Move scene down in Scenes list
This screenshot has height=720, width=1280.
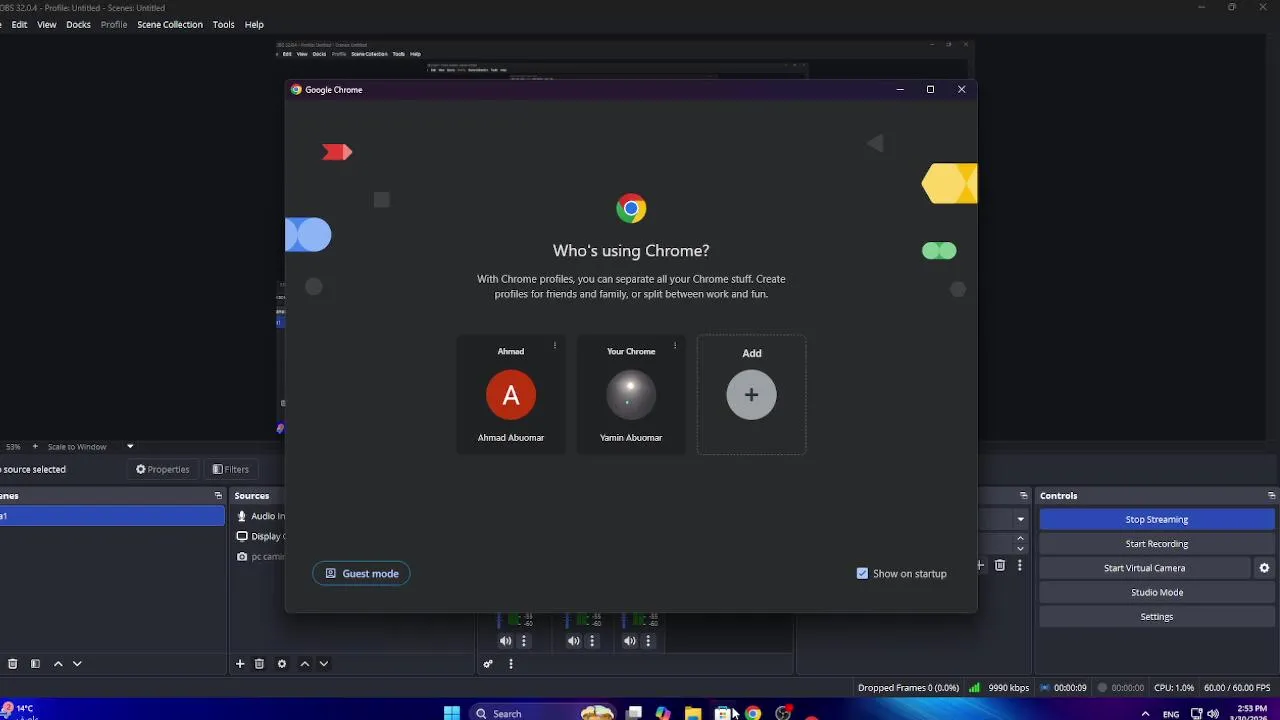tap(77, 664)
